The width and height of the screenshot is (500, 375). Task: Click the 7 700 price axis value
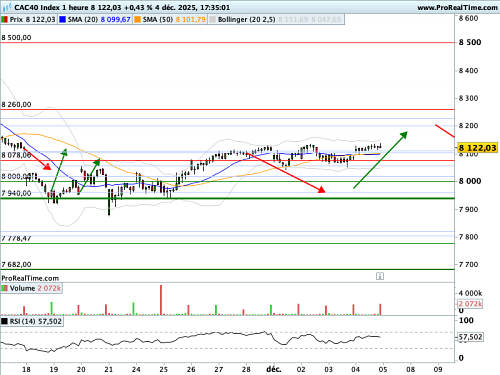(x=468, y=265)
